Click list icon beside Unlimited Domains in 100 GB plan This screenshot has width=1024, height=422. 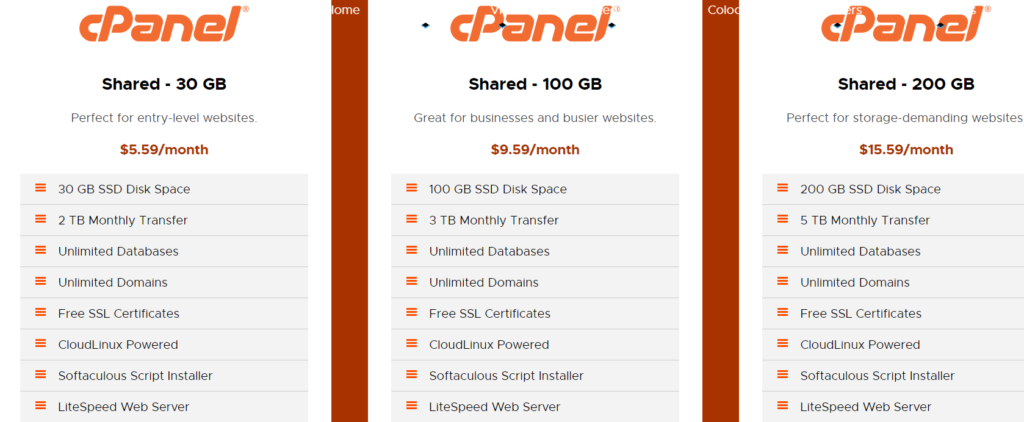tap(411, 282)
